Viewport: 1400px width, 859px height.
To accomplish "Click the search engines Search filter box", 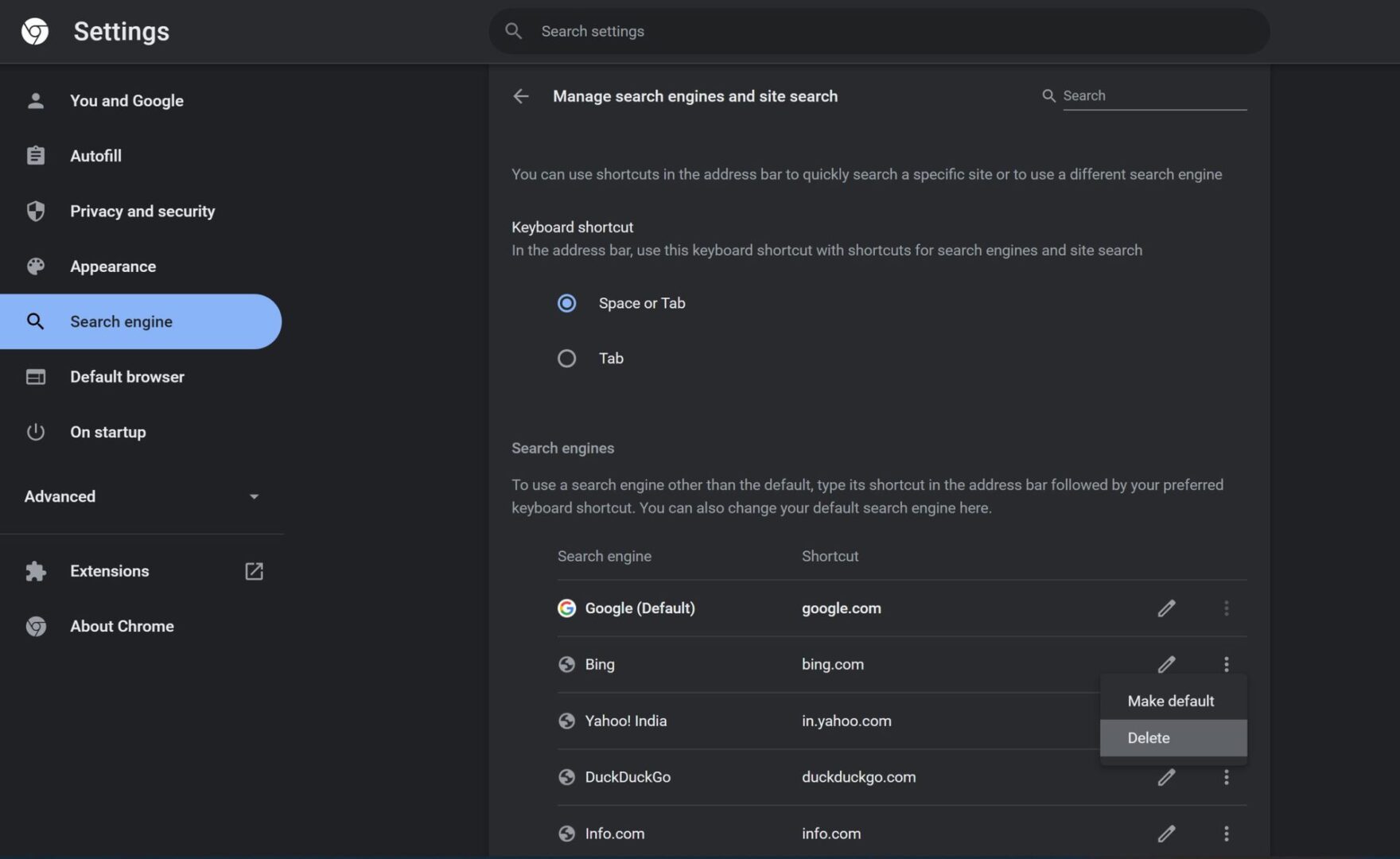I will point(1153,95).
